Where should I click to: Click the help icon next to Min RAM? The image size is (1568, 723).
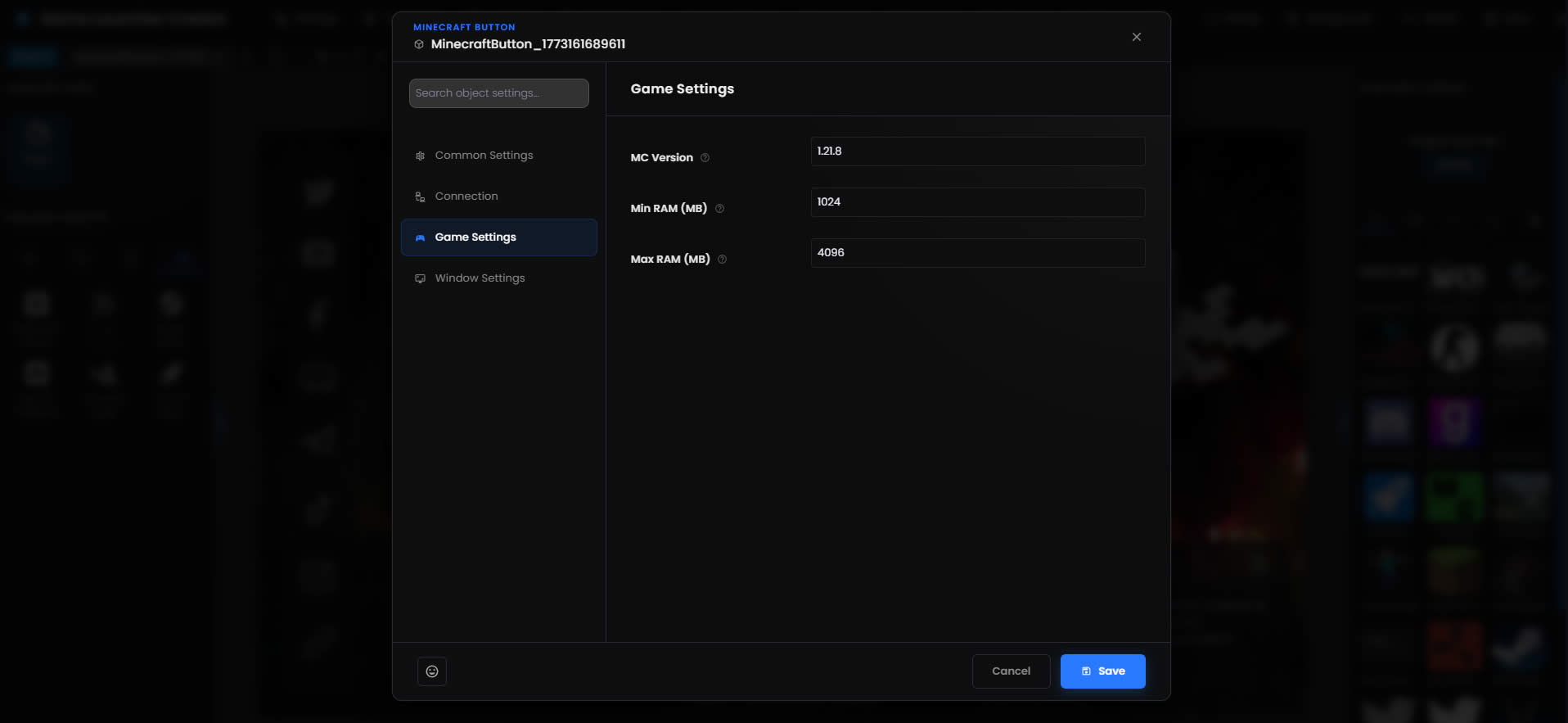[x=719, y=209]
